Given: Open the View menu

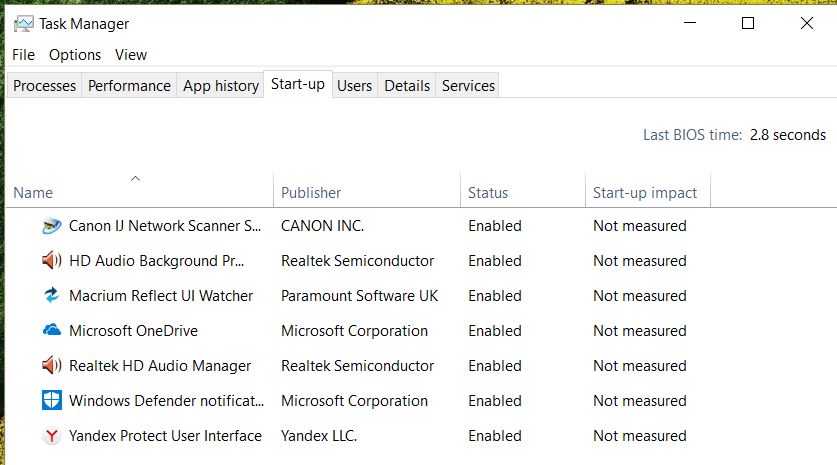Looking at the screenshot, I should click(131, 55).
